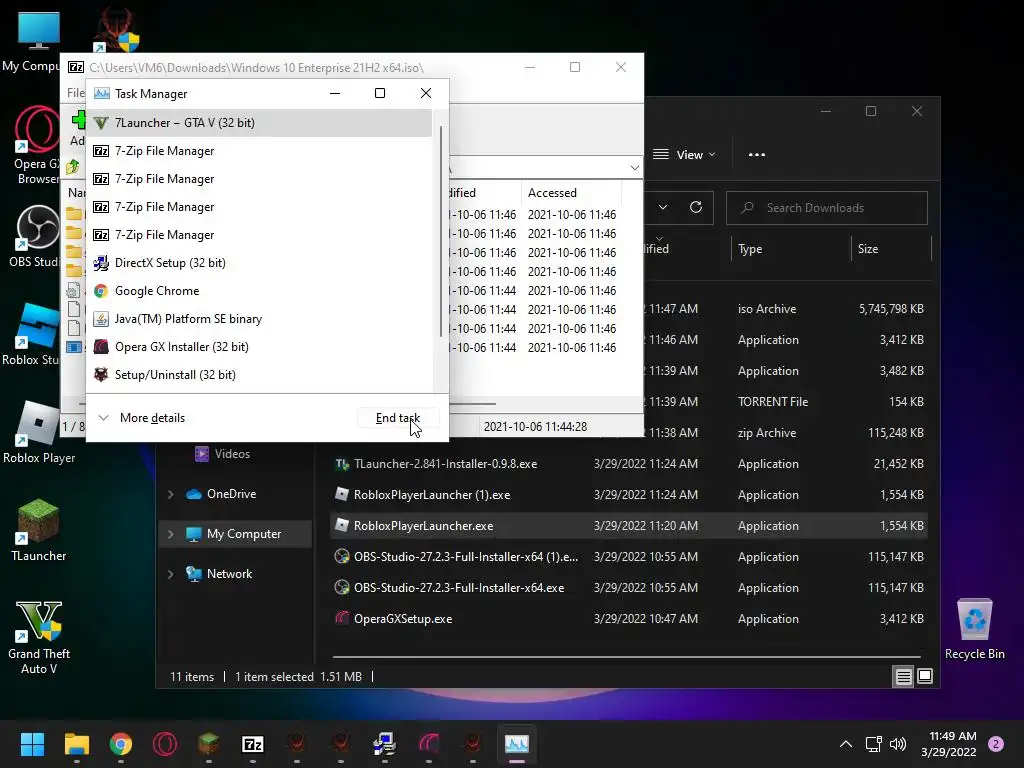Select Videos in Explorer navigation pane
The height and width of the screenshot is (768, 1024).
pyautogui.click(x=223, y=454)
